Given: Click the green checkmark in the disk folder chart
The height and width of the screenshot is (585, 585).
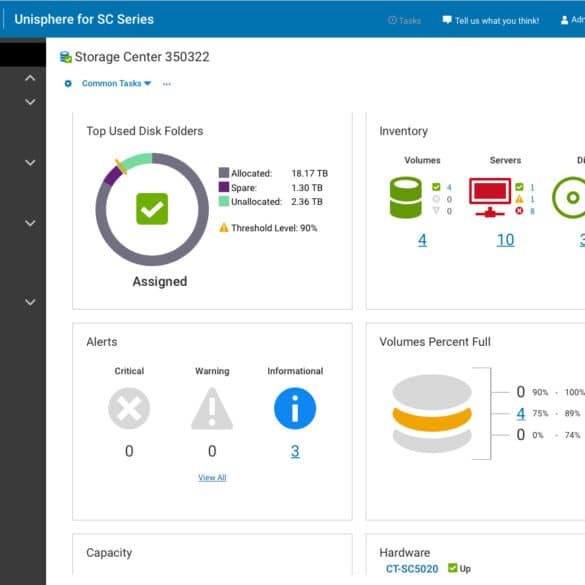Looking at the screenshot, I should pyautogui.click(x=152, y=209).
